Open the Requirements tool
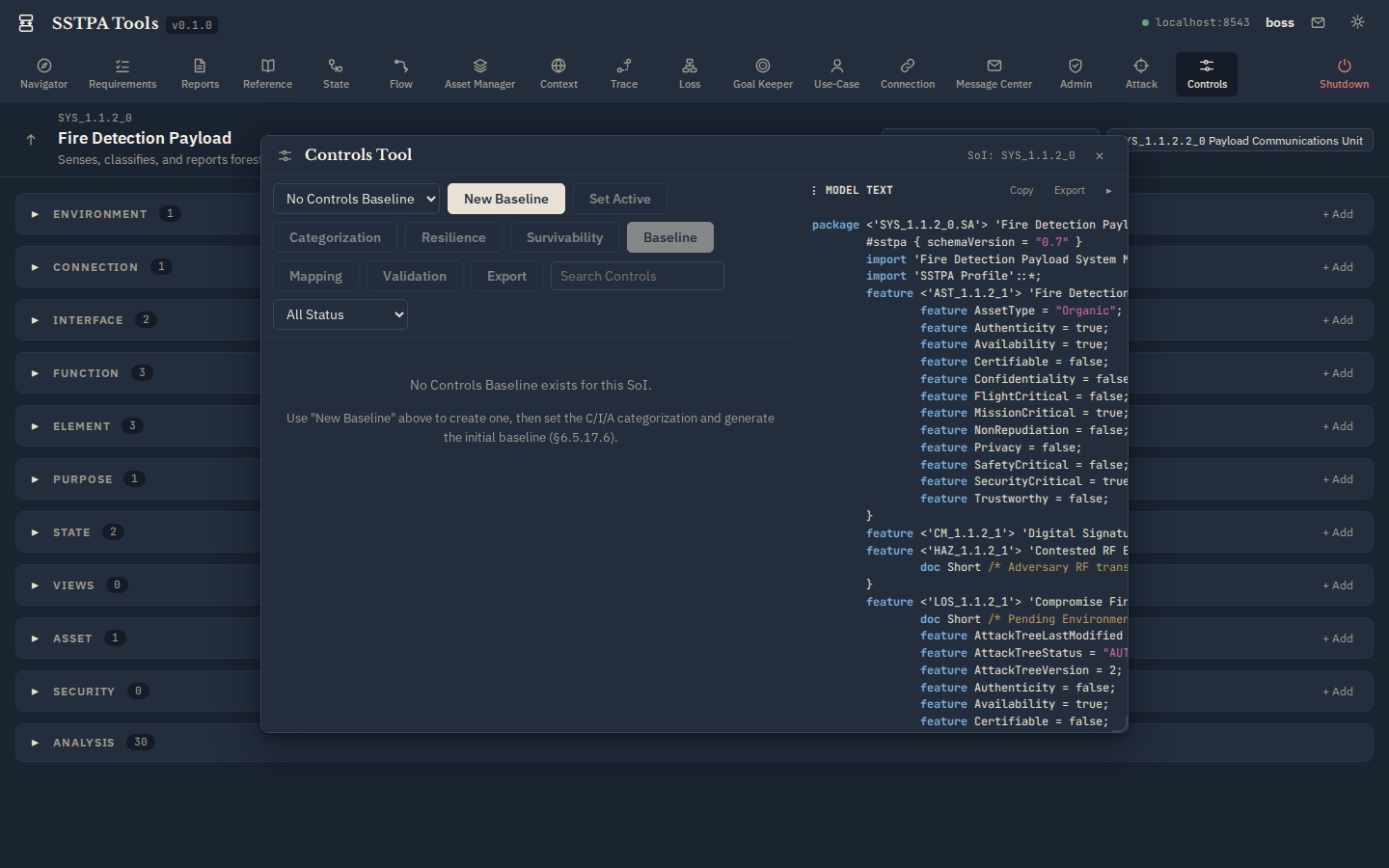Viewport: 1389px width, 868px height. 123,73
